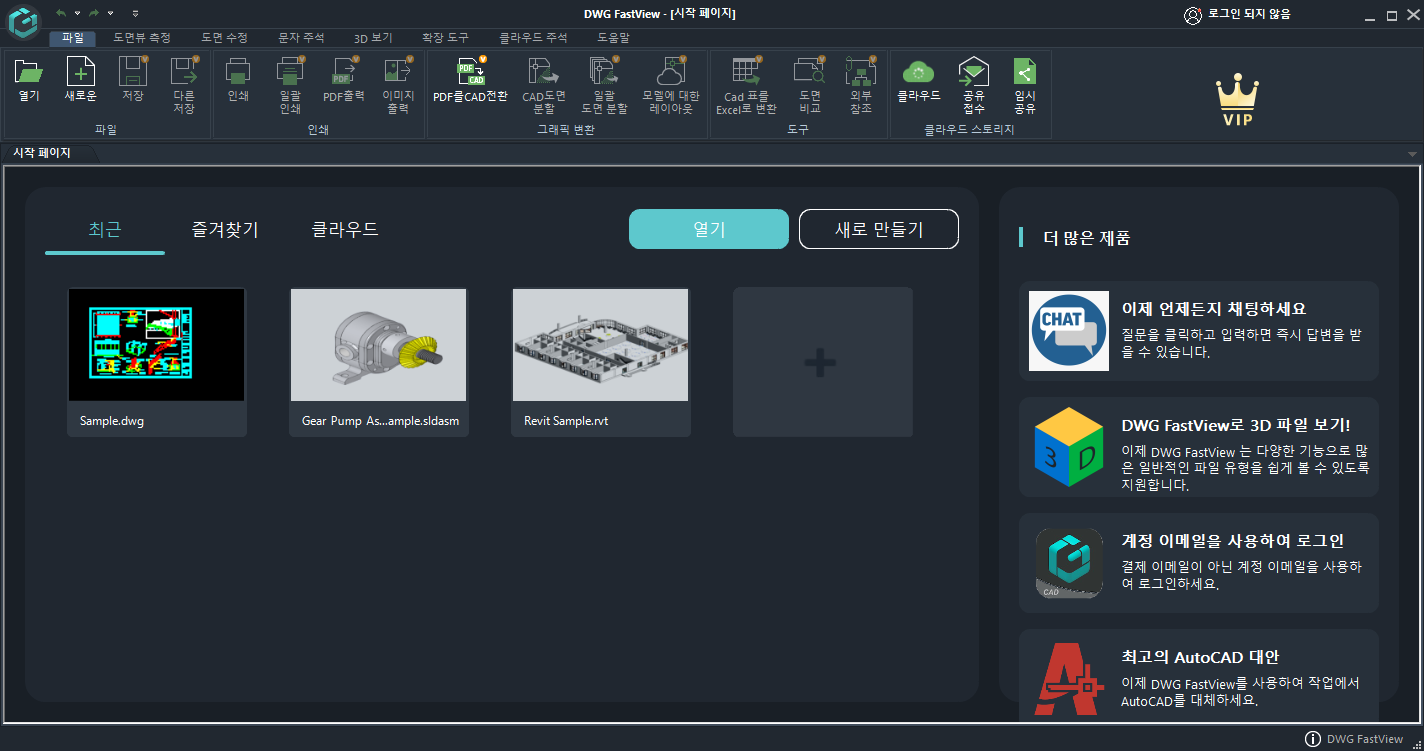Open the 이제 언제든지 채팅하세요 chat card
The height and width of the screenshot is (751, 1424).
tap(1199, 331)
